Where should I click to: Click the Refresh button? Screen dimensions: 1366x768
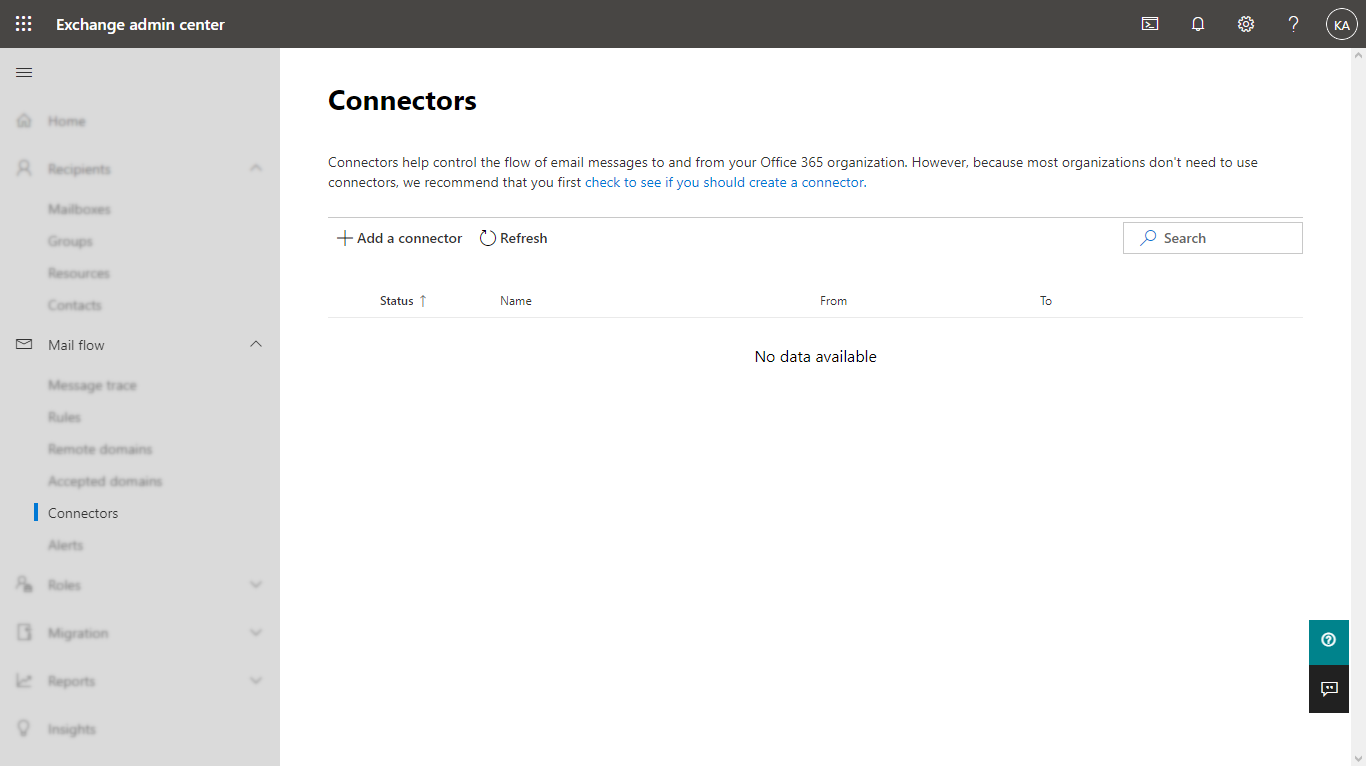click(x=514, y=238)
